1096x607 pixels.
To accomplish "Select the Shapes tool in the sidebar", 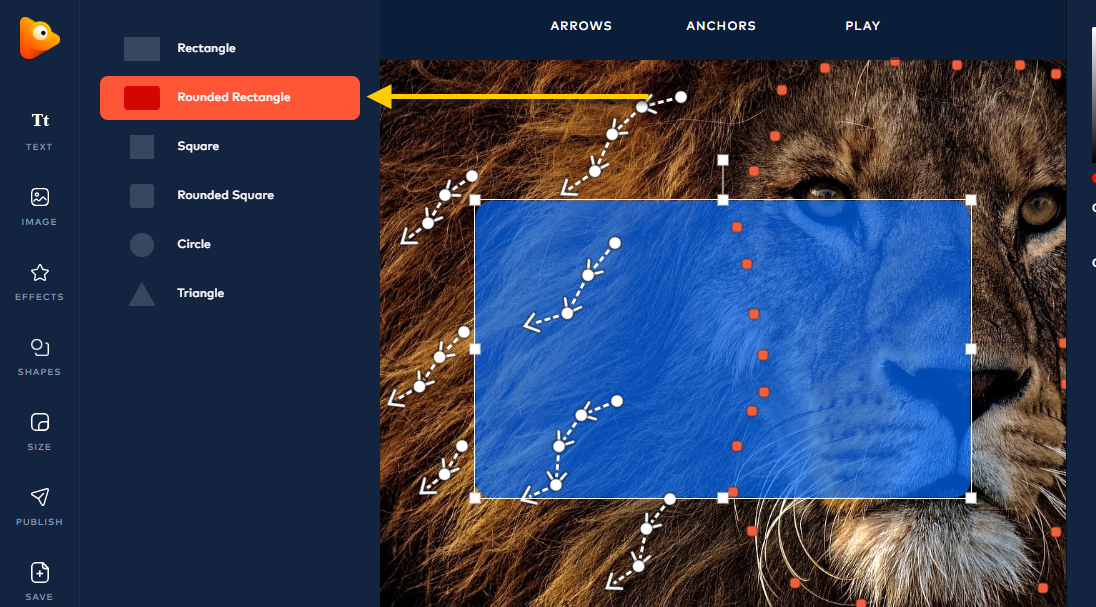I will tap(40, 356).
